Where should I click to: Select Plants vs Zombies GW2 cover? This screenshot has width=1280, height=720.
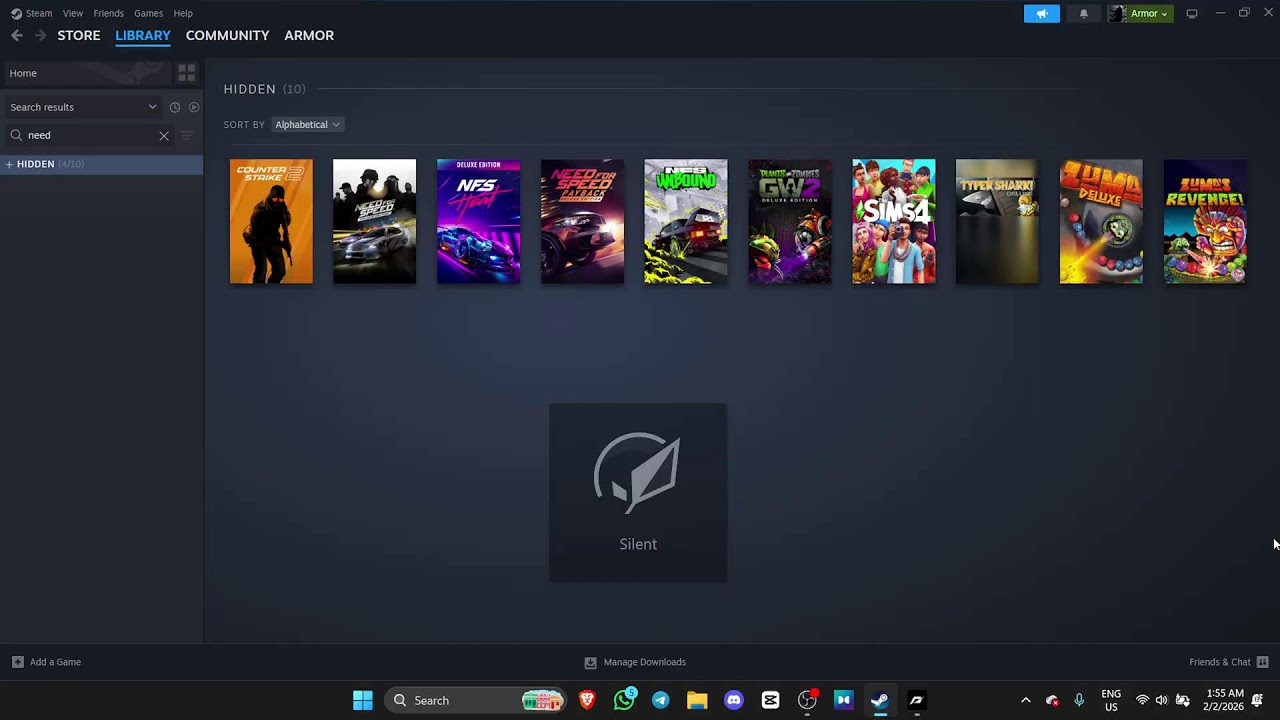pyautogui.click(x=790, y=221)
